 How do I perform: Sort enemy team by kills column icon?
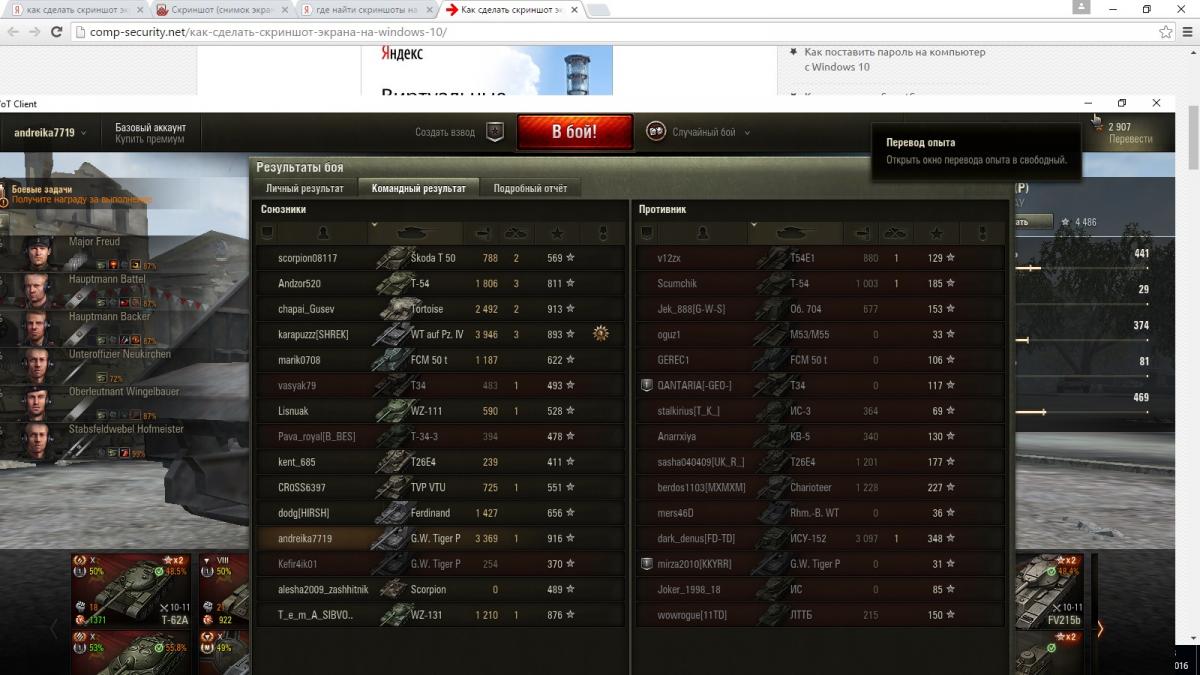pyautogui.click(x=896, y=233)
